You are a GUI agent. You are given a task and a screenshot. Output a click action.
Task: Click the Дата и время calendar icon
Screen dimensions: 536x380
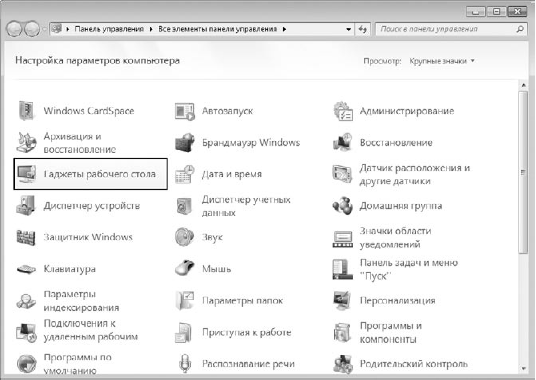pos(185,174)
